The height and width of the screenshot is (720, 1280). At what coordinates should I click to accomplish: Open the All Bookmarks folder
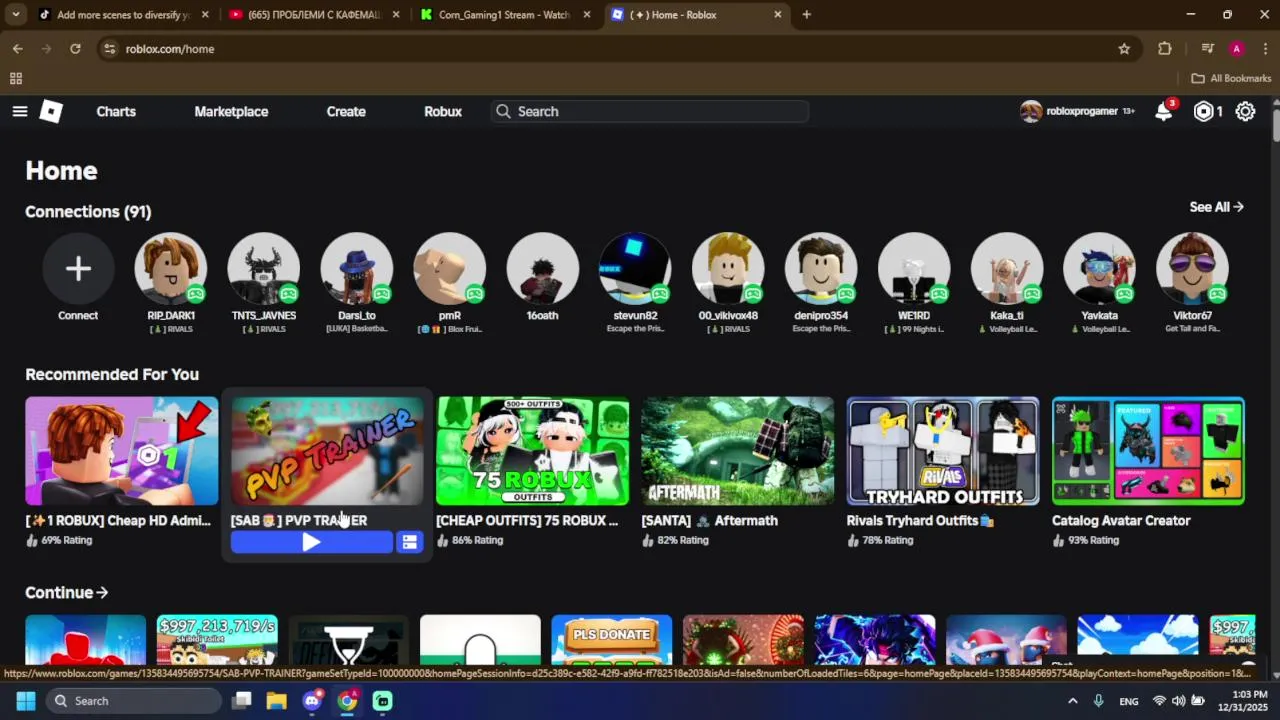click(x=1231, y=78)
